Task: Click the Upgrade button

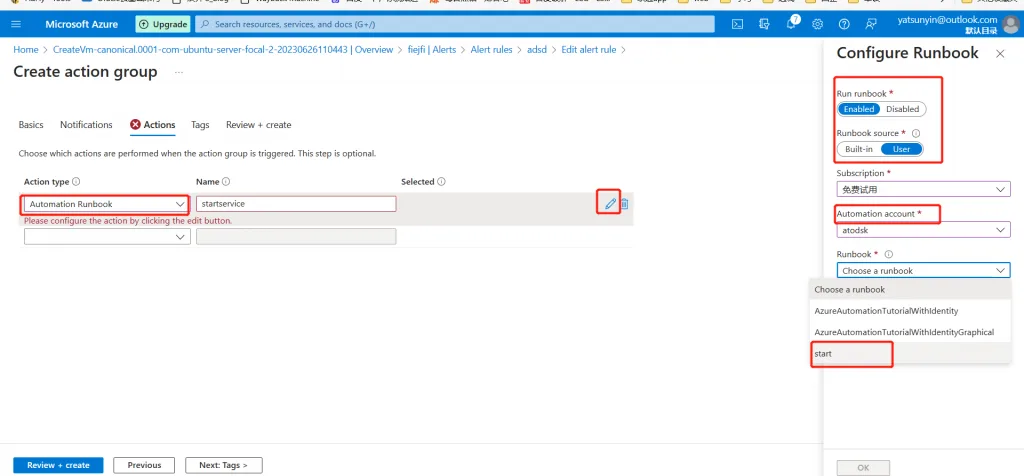Action: (x=163, y=24)
